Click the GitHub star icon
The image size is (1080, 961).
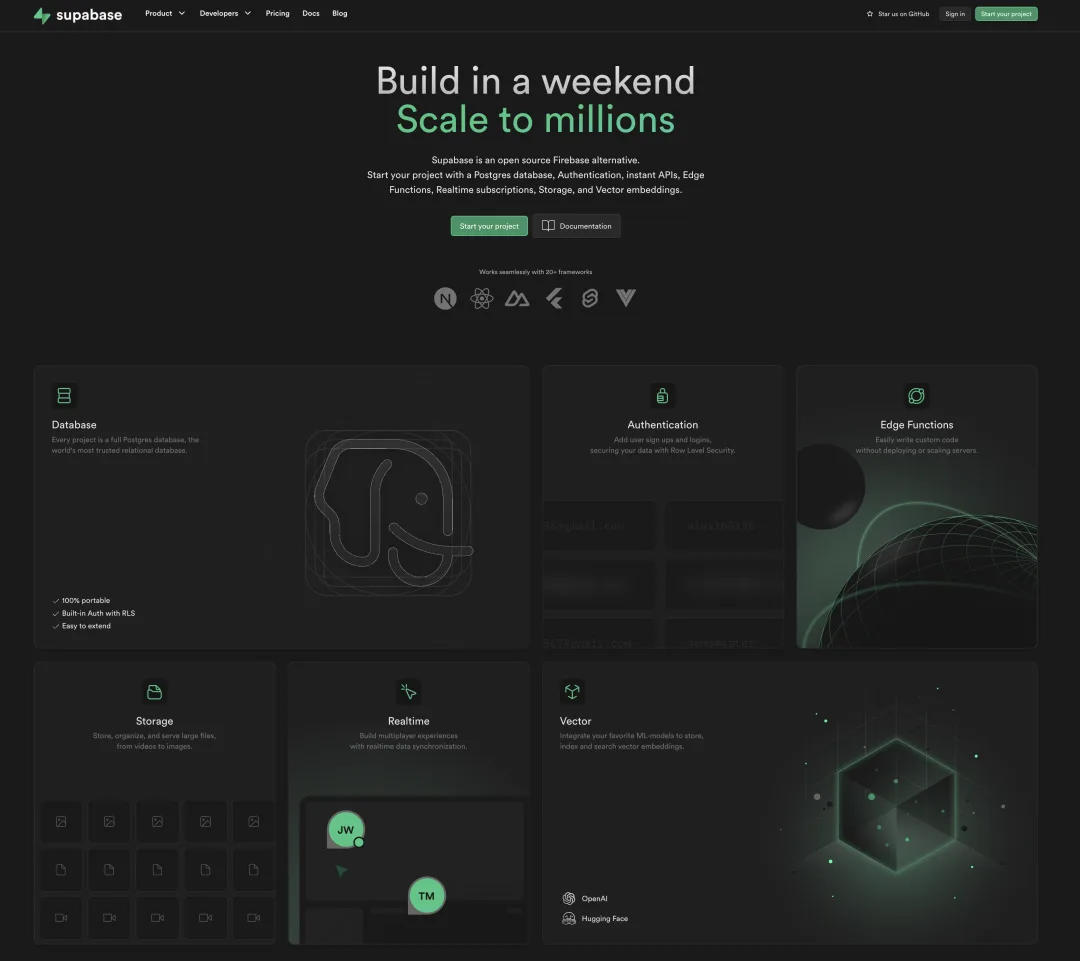870,14
